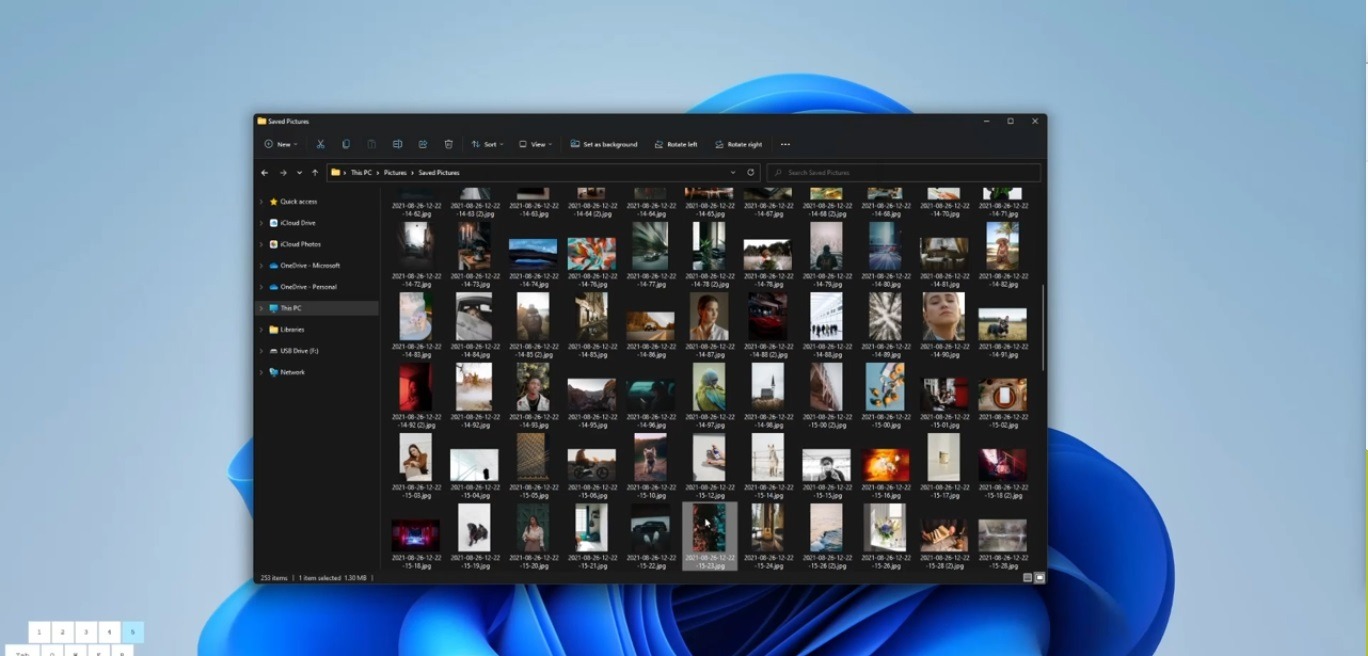Open the Sort dropdown menu
Viewport: 1368px width, 656px height.
[487, 144]
